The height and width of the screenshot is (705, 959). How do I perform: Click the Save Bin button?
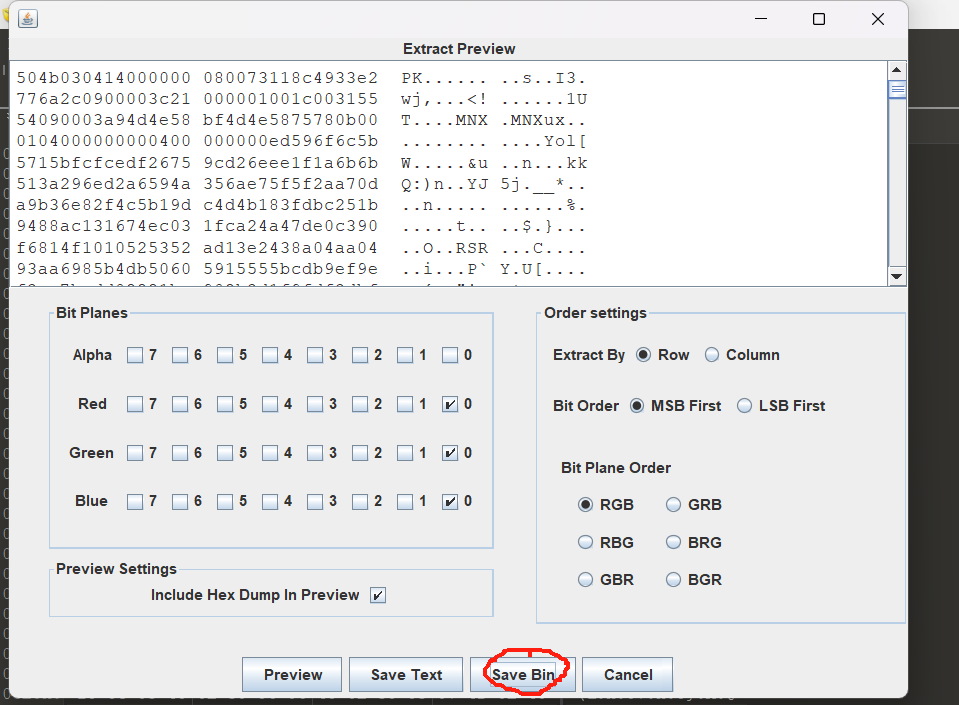click(523, 675)
